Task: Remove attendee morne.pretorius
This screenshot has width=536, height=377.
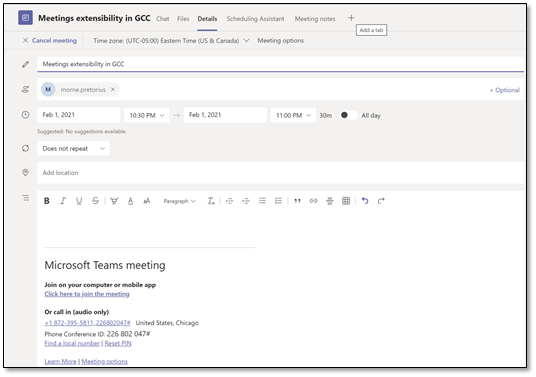Action: coord(113,90)
